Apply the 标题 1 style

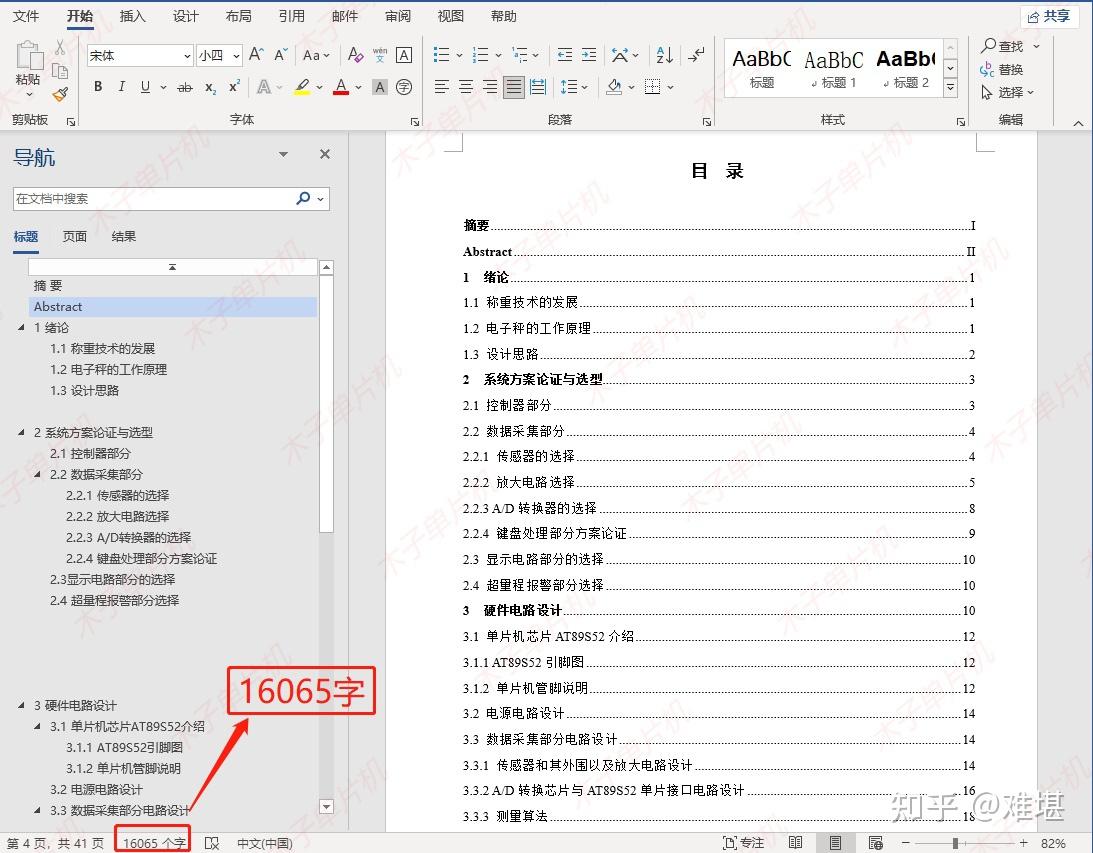pyautogui.click(x=834, y=68)
